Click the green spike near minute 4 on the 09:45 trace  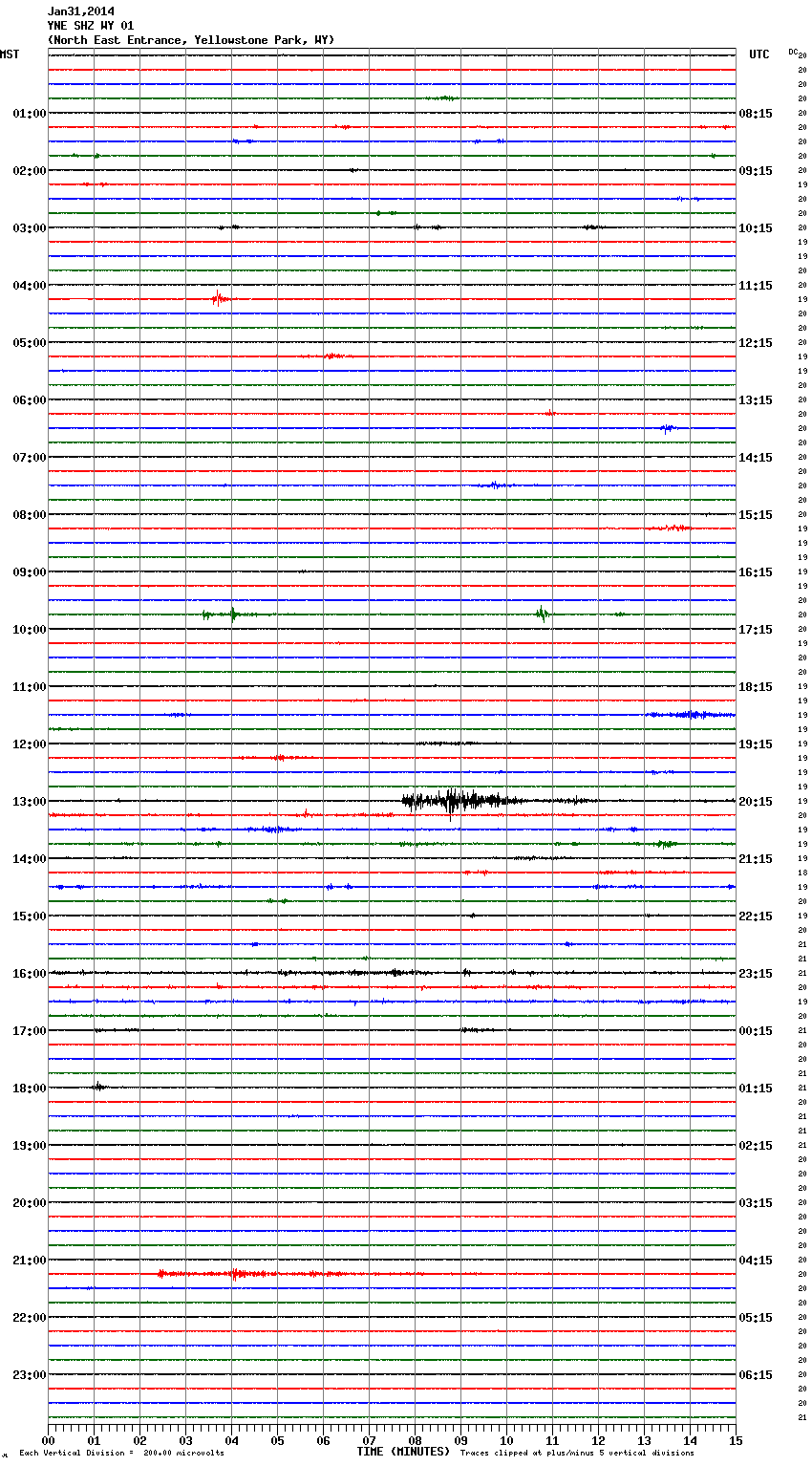pyautogui.click(x=232, y=614)
